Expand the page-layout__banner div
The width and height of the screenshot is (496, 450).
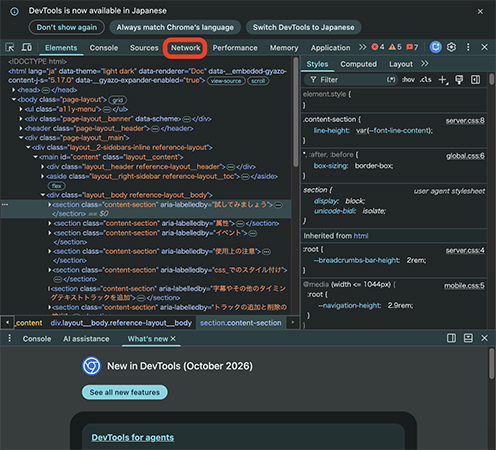21,119
